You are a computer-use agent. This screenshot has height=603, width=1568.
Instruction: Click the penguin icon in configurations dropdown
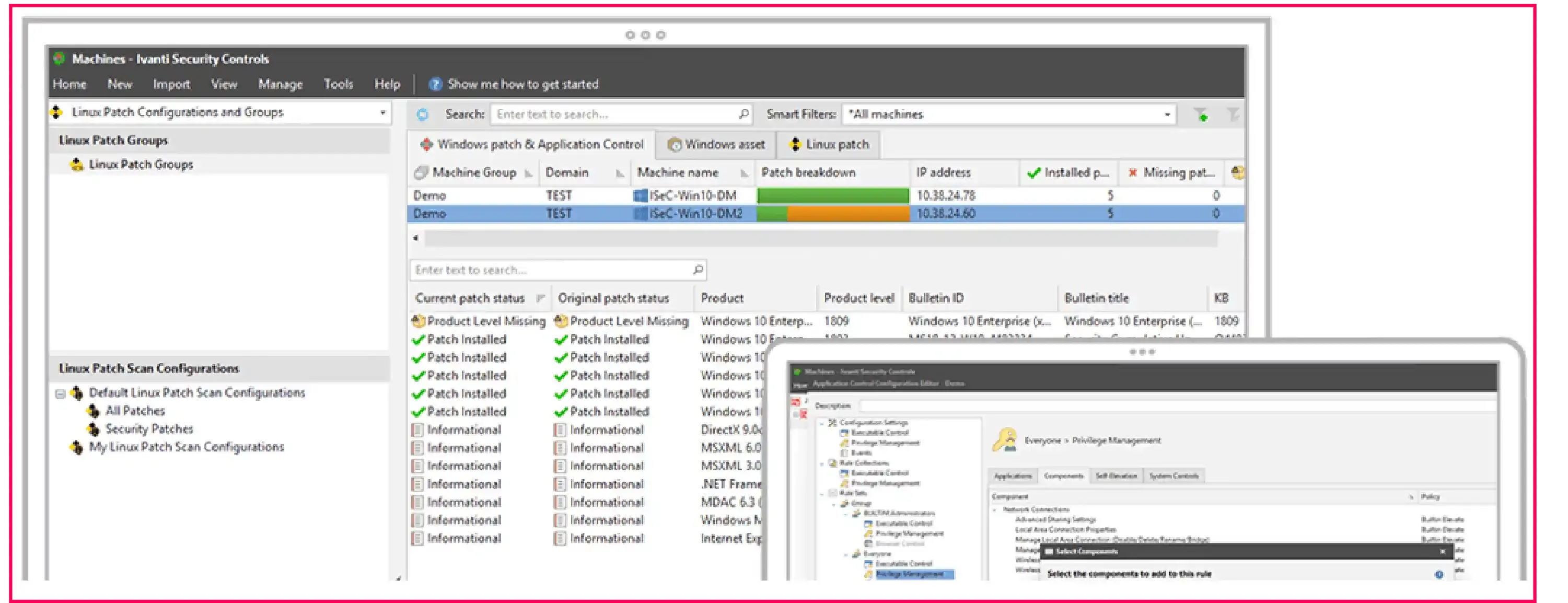pos(56,112)
